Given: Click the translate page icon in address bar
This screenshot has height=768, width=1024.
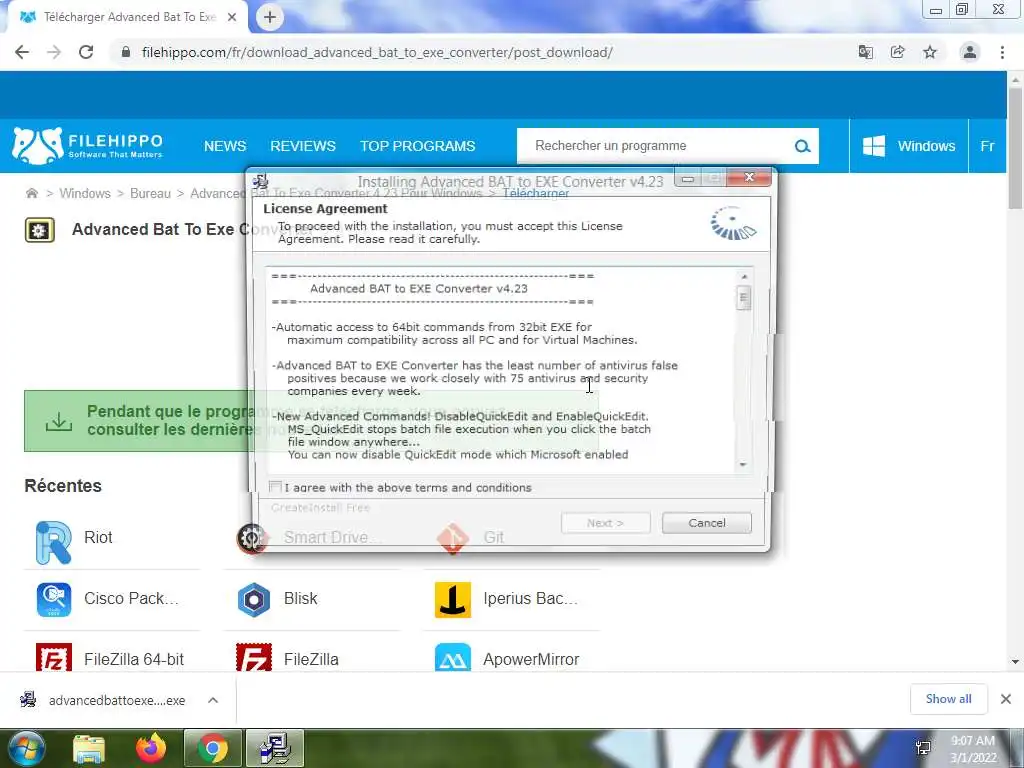Looking at the screenshot, I should pyautogui.click(x=866, y=52).
